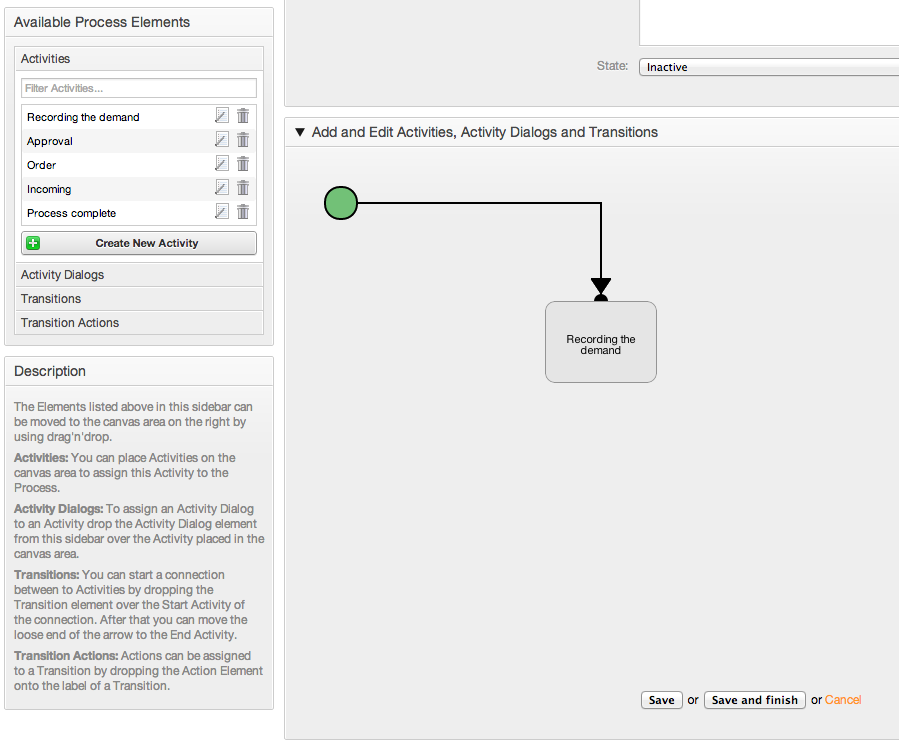Image resolution: width=899 pixels, height=750 pixels.
Task: Delete the Incoming activity
Action: [x=243, y=188]
